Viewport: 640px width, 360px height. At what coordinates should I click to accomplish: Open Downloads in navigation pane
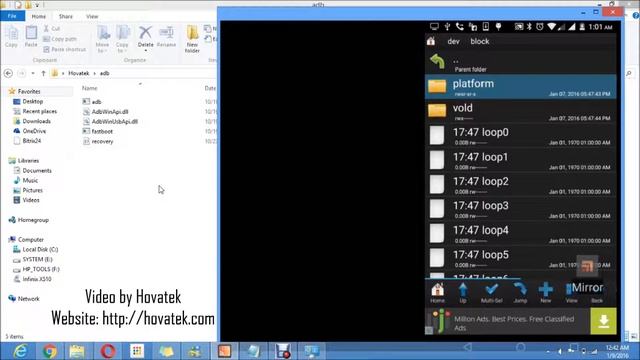pyautogui.click(x=32, y=121)
